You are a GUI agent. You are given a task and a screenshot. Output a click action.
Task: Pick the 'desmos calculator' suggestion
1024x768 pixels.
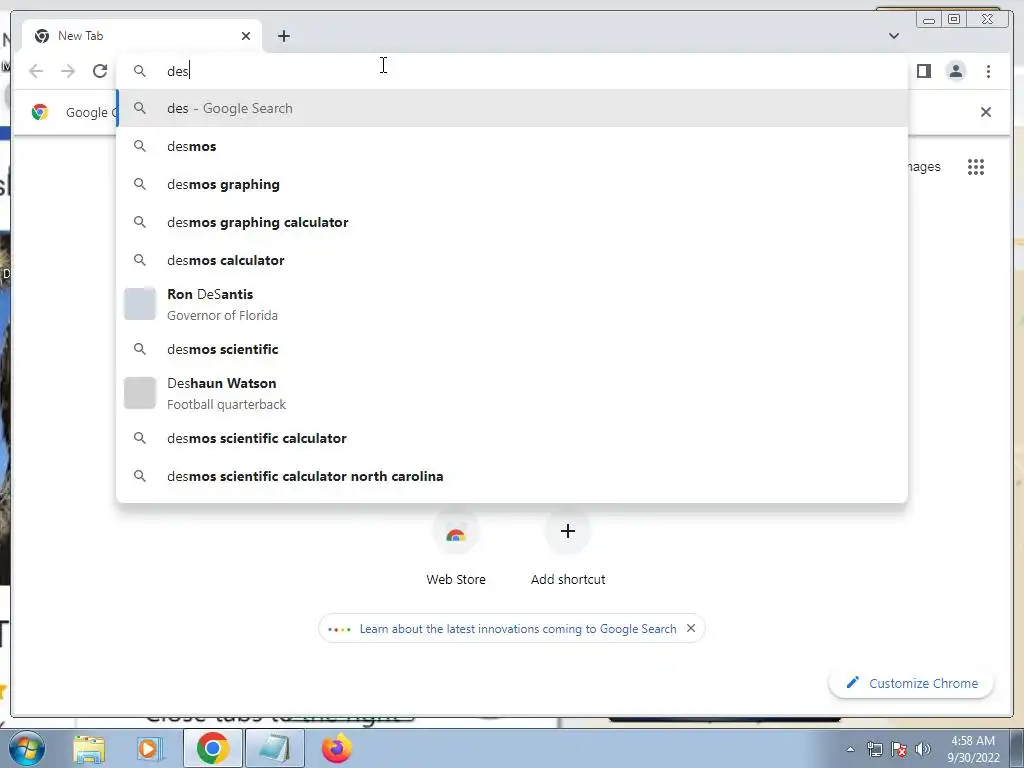512,260
